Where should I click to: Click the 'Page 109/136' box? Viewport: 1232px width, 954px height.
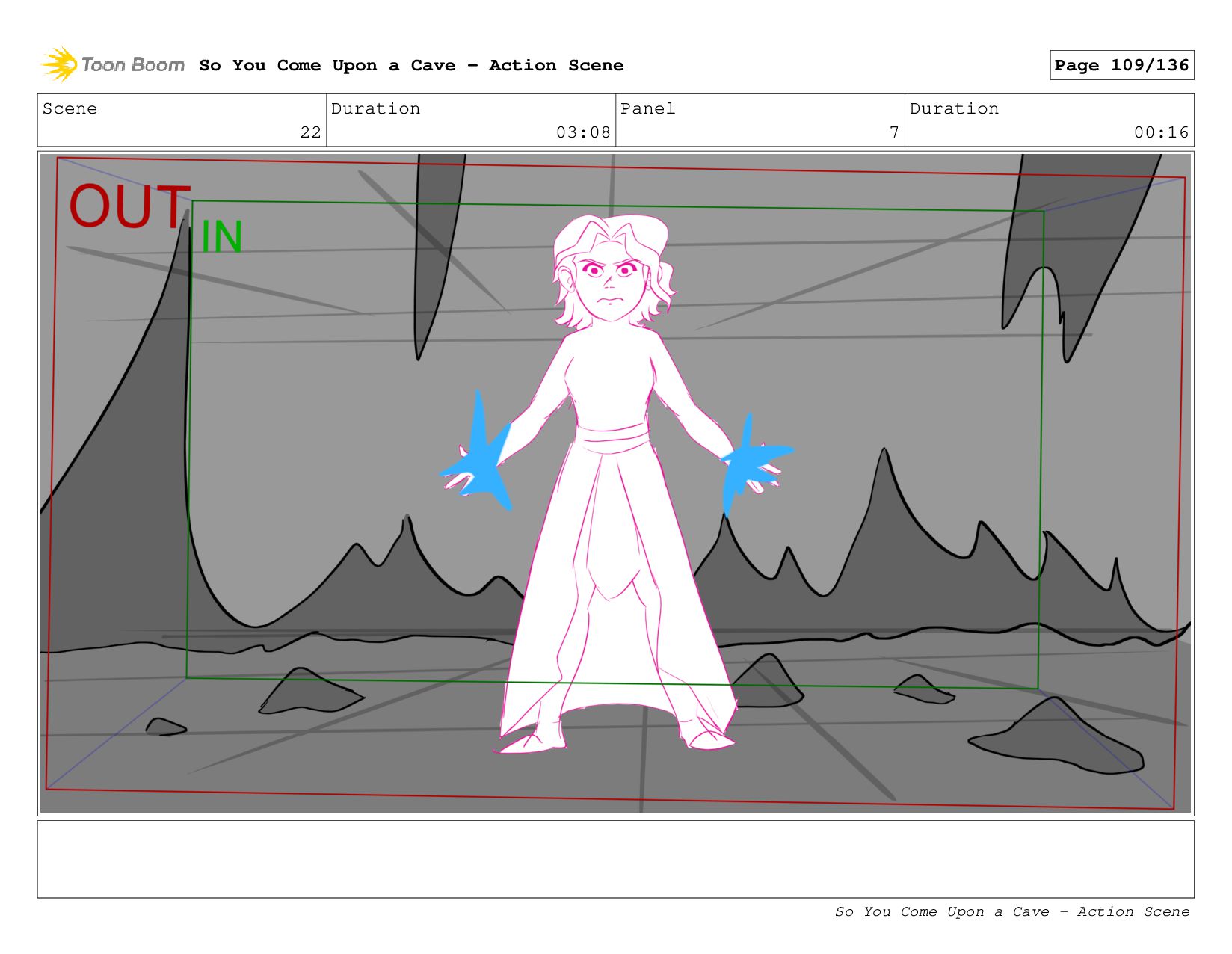1121,65
